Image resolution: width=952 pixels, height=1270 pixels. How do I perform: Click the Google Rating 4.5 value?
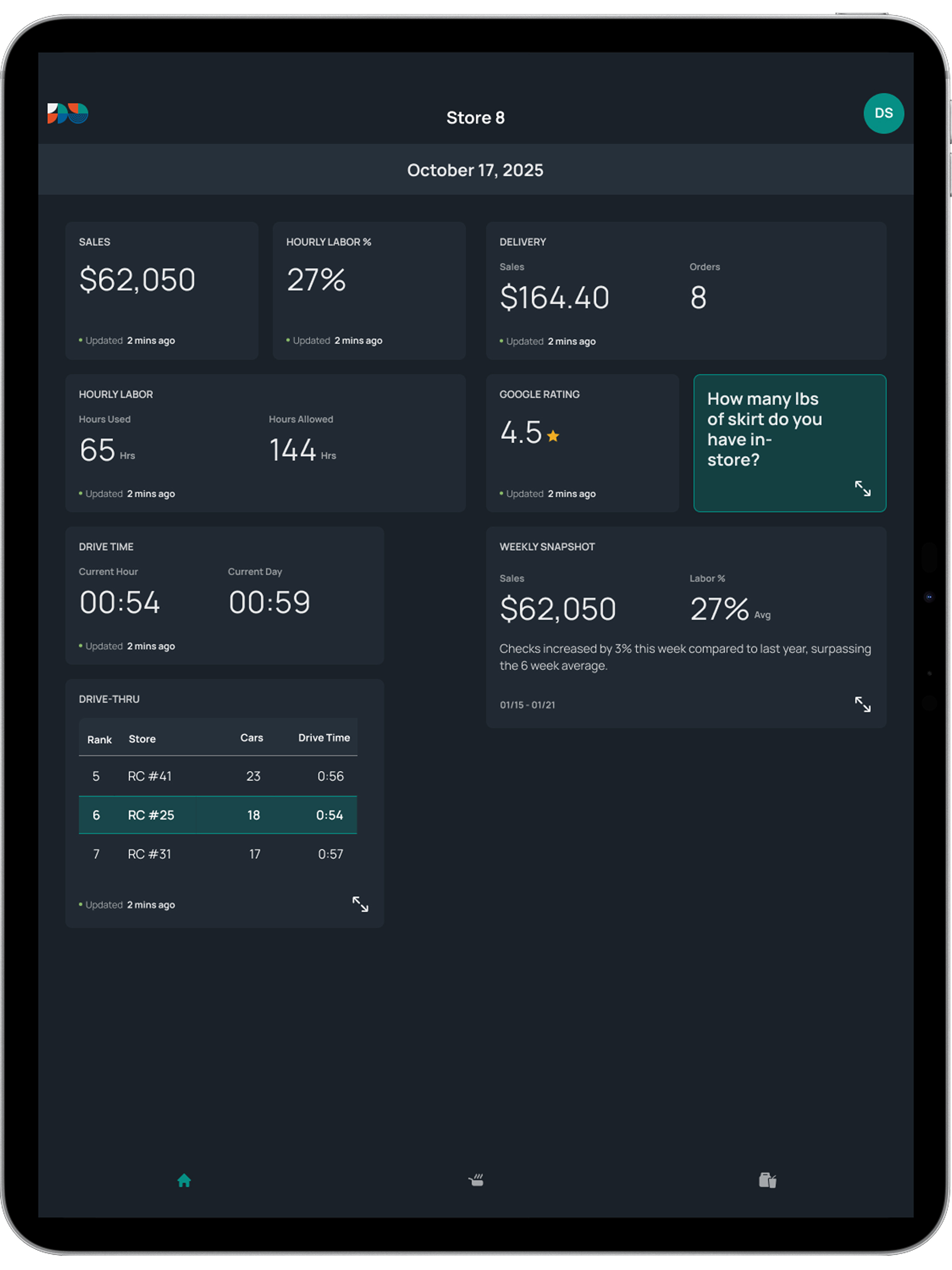pyautogui.click(x=520, y=432)
